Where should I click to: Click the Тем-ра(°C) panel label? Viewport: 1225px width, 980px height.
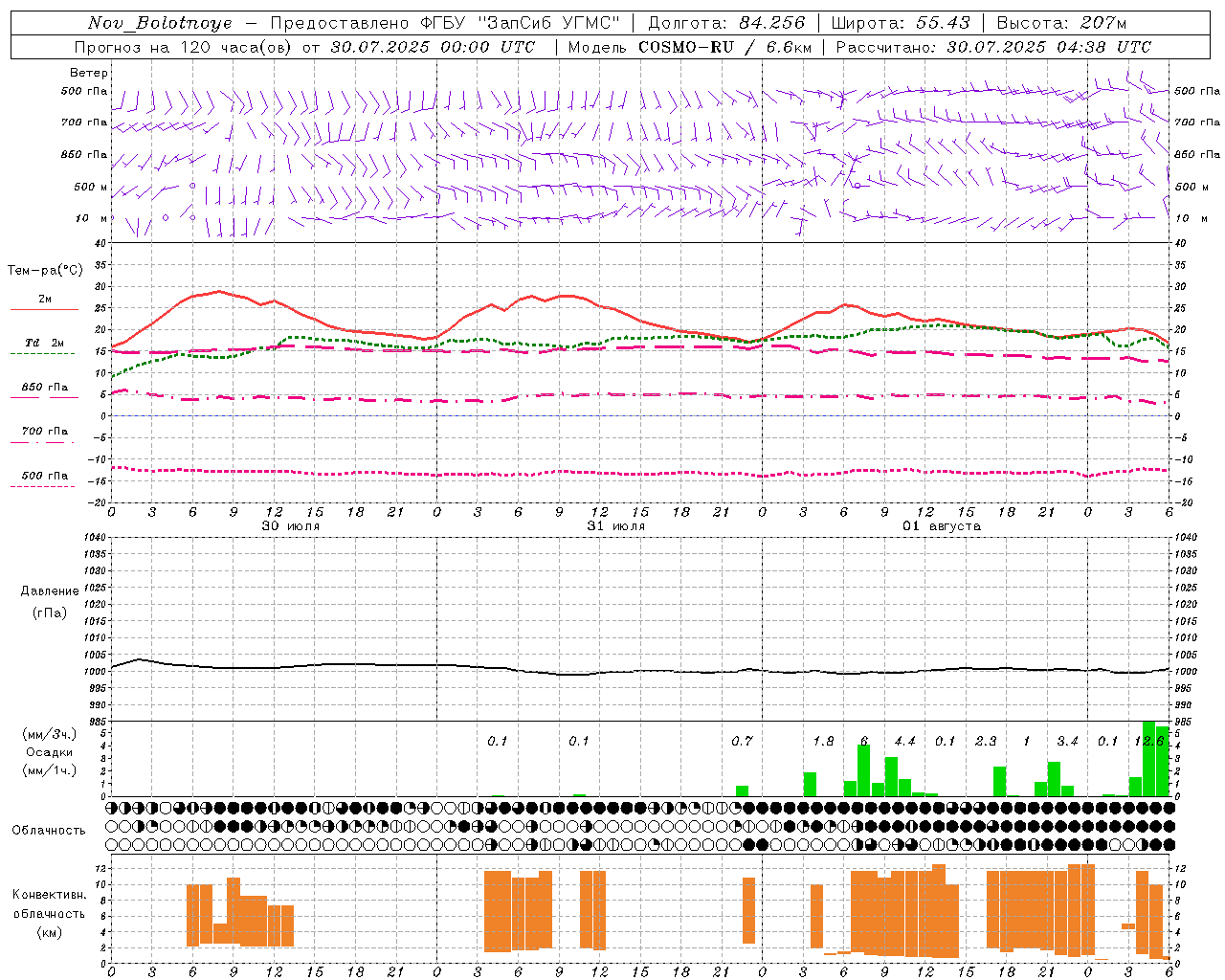pos(46,271)
